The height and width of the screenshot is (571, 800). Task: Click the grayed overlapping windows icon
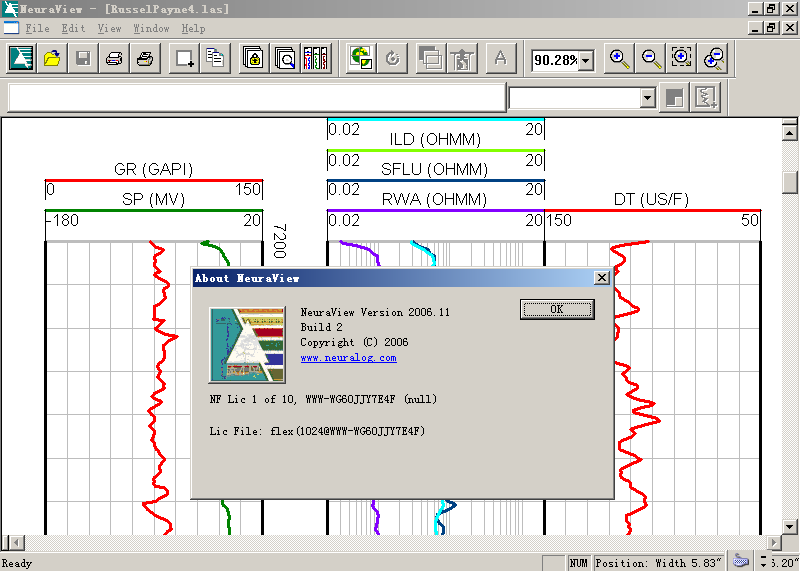tap(431, 58)
